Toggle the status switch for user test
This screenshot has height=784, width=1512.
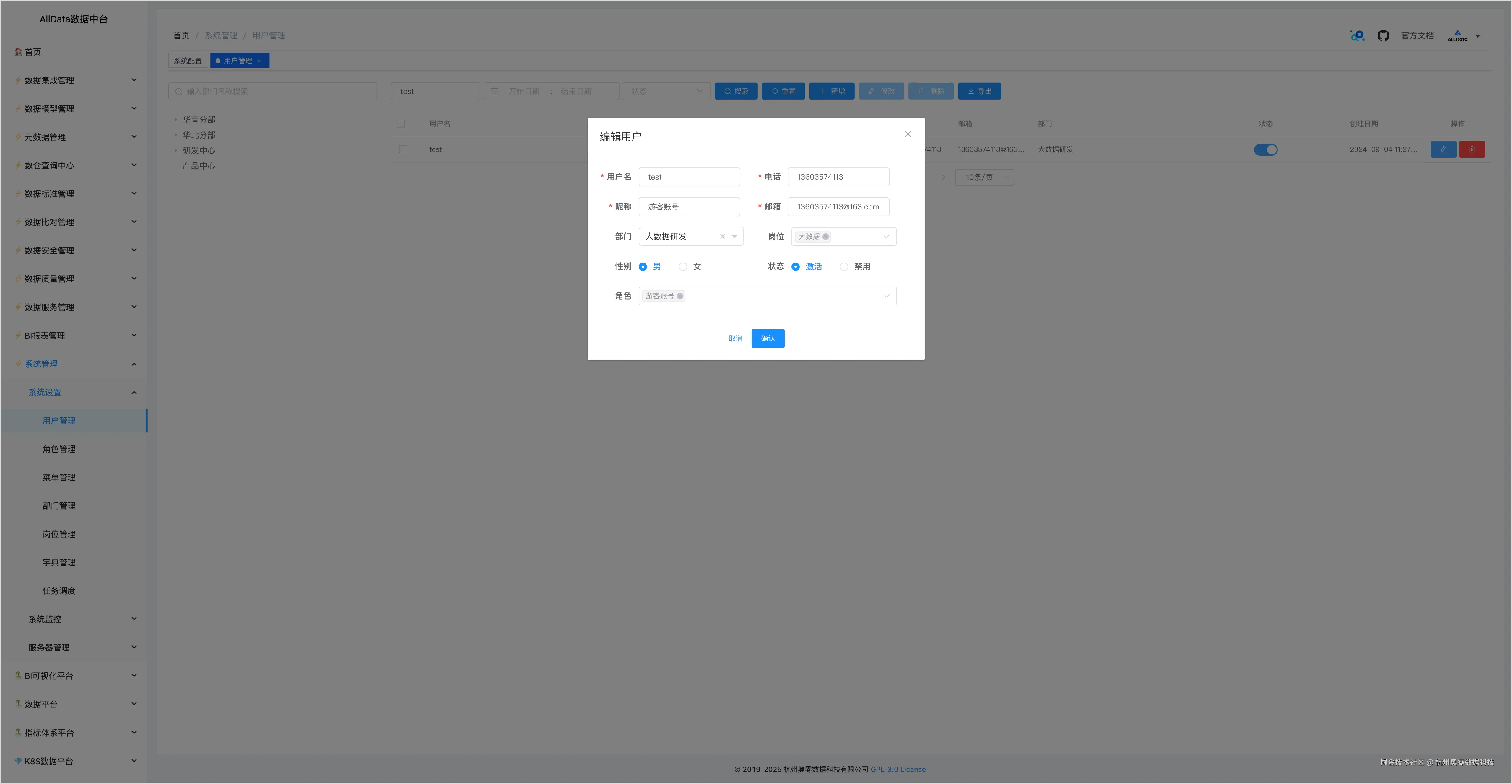pos(1266,149)
